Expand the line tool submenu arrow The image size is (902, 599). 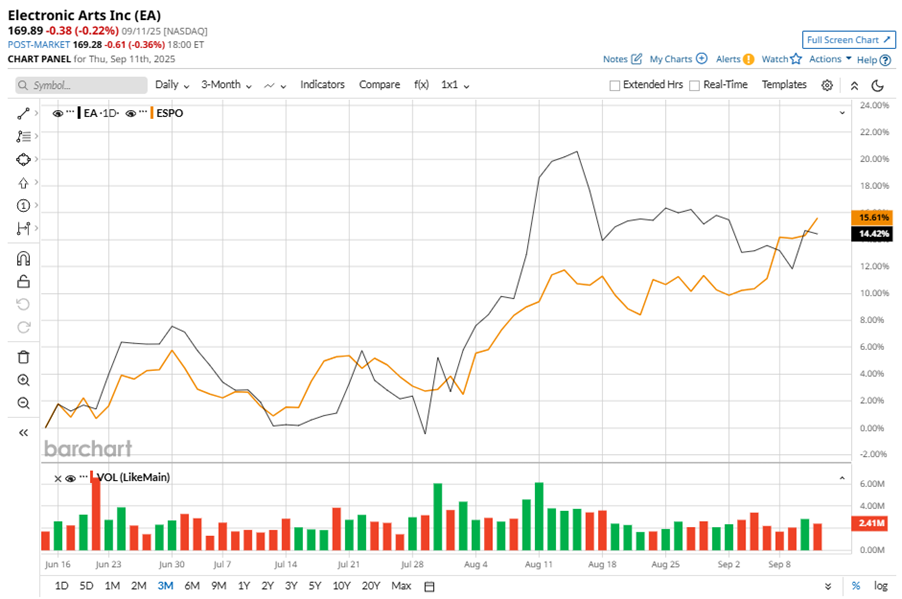36,113
